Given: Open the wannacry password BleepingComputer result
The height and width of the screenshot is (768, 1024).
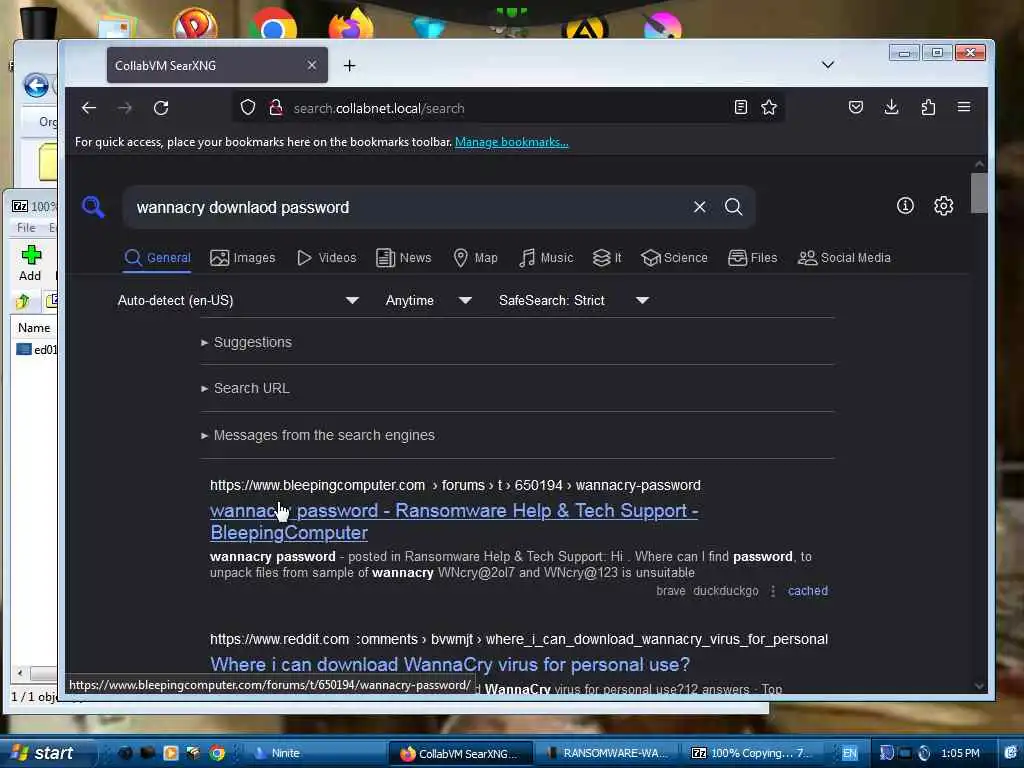Looking at the screenshot, I should tap(454, 521).
